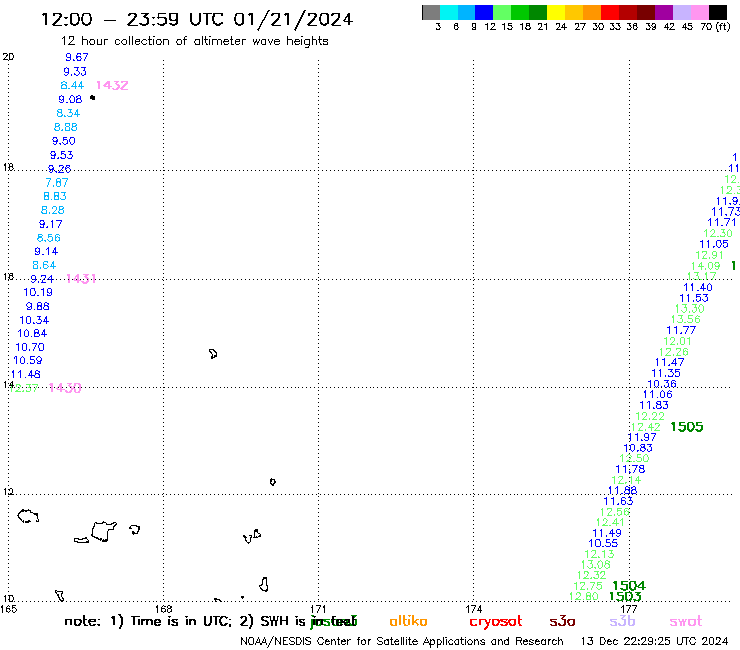Click the wave height value 9.50
The image size is (740, 650).
tap(63, 141)
